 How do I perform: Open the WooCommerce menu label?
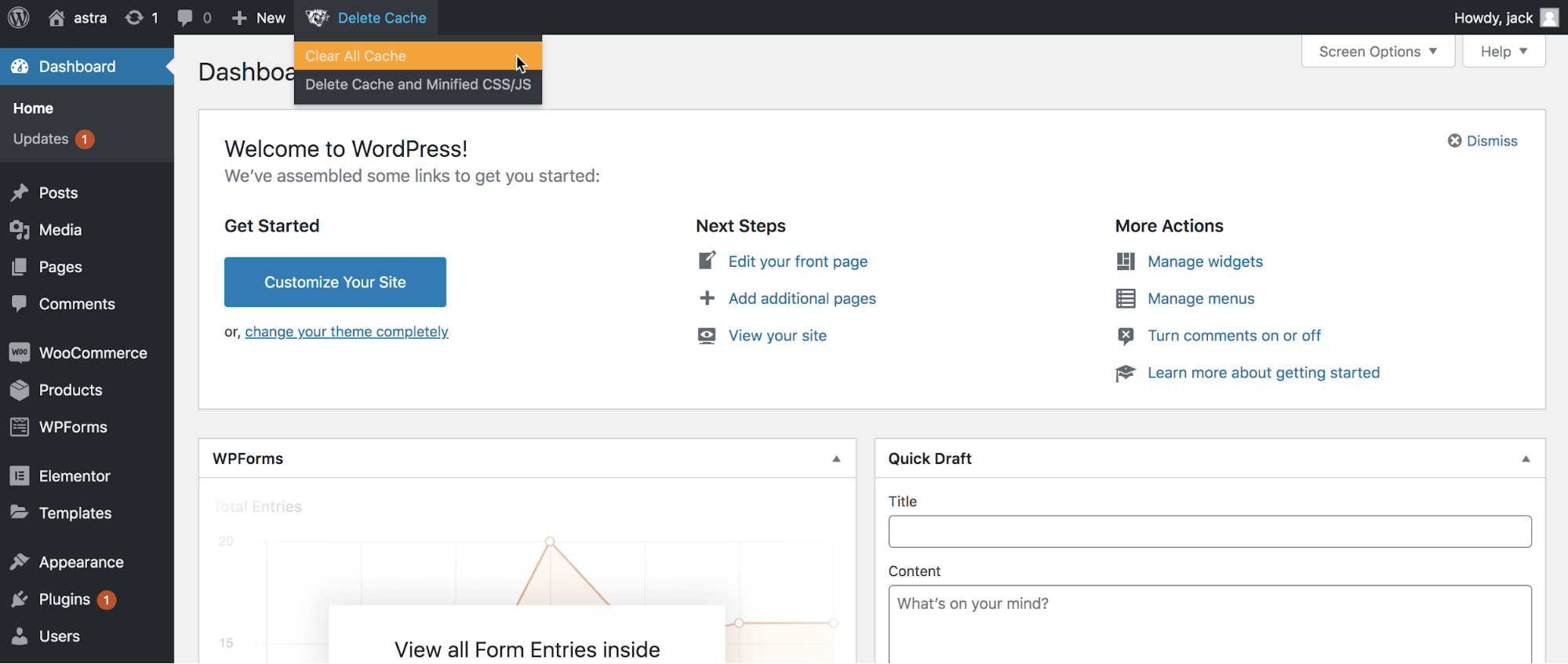[x=93, y=353]
